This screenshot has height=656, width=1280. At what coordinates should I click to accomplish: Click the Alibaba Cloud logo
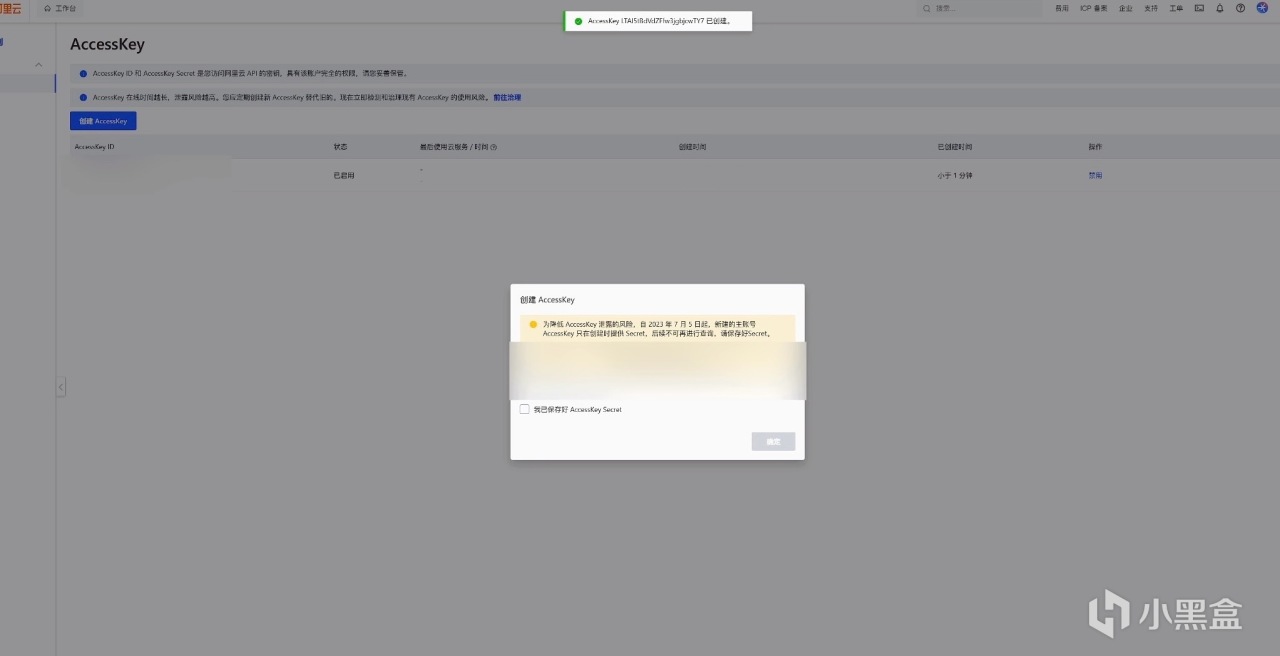point(10,8)
